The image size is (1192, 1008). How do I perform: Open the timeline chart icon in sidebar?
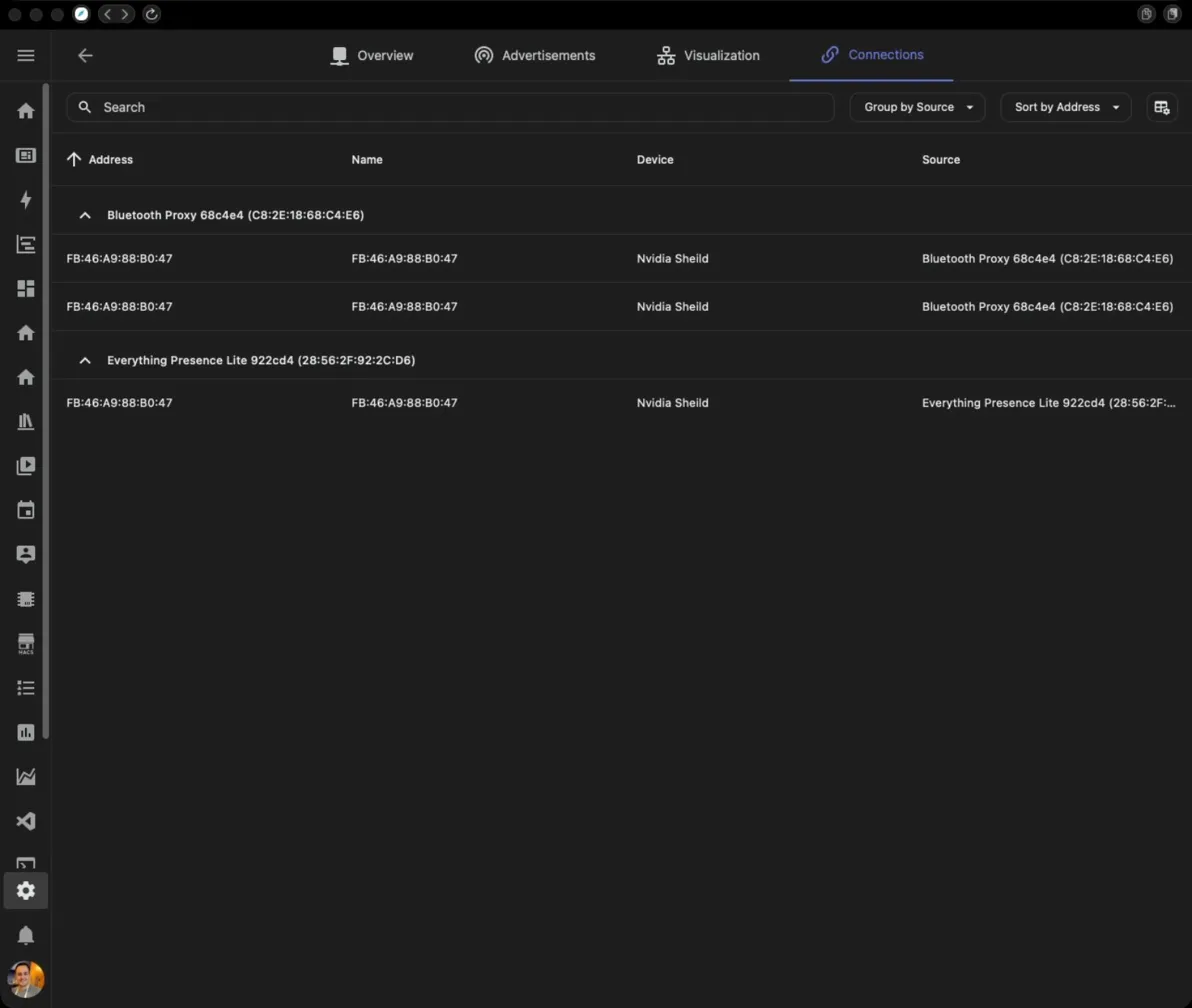26,244
